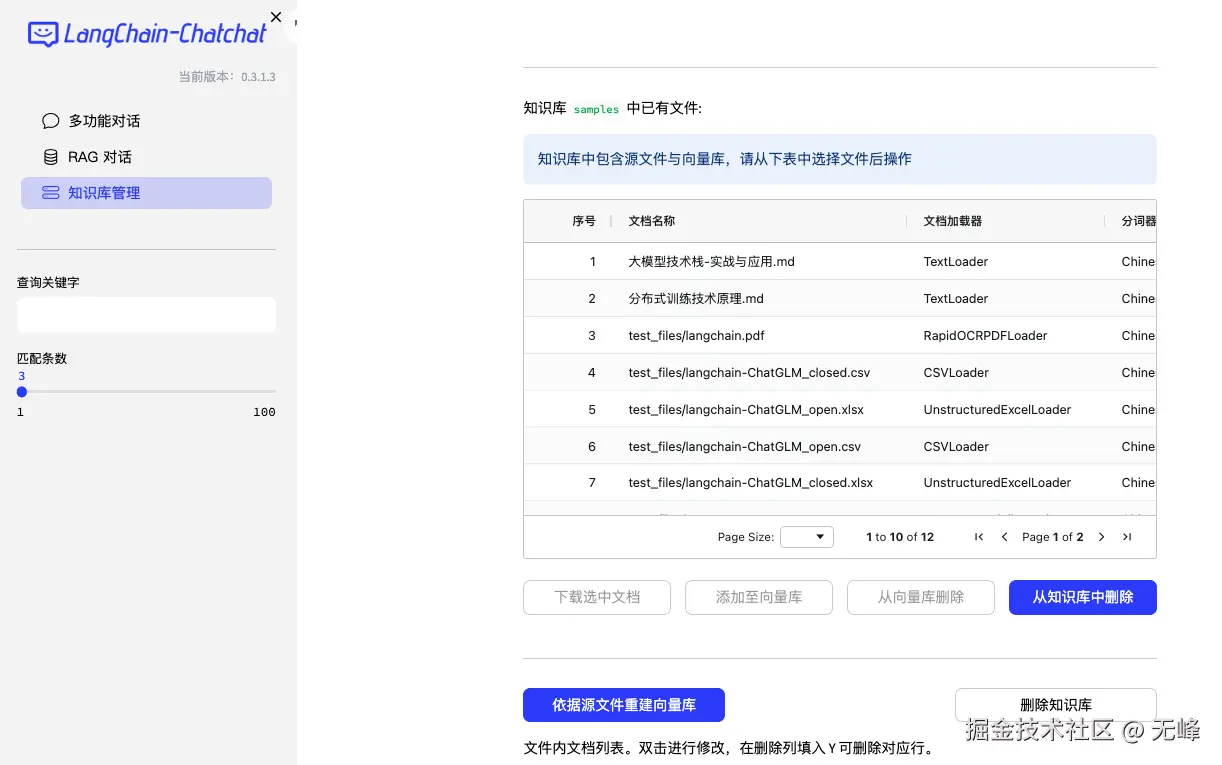
Task: Click the database icon beside RAG 对话
Action: pos(50,157)
